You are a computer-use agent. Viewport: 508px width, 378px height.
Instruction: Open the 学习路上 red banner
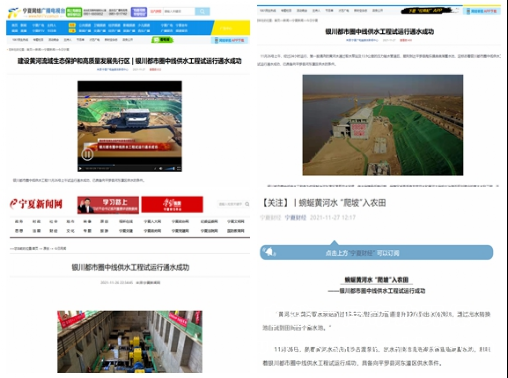click(108, 205)
